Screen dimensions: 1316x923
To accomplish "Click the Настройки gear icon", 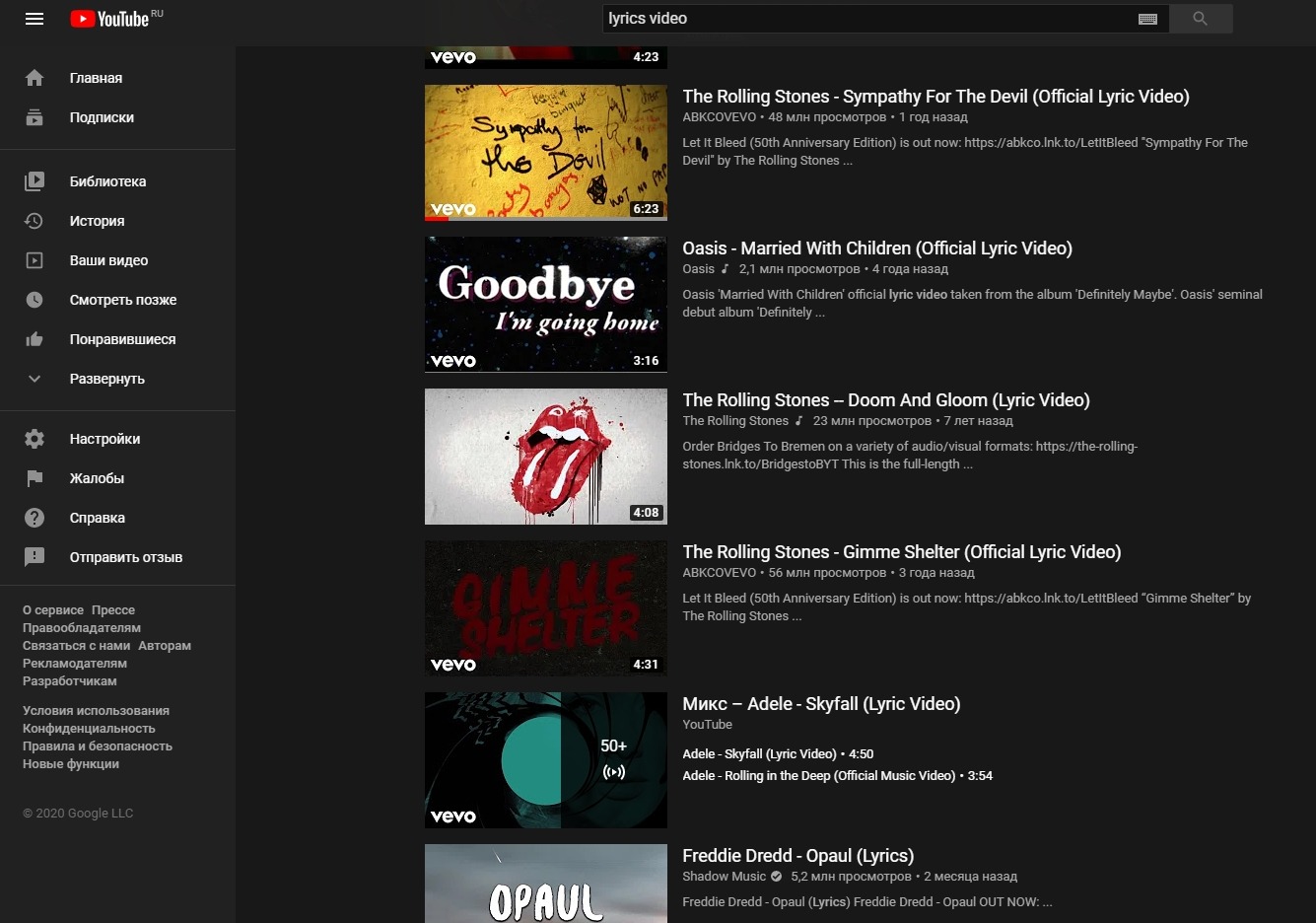I will [35, 439].
